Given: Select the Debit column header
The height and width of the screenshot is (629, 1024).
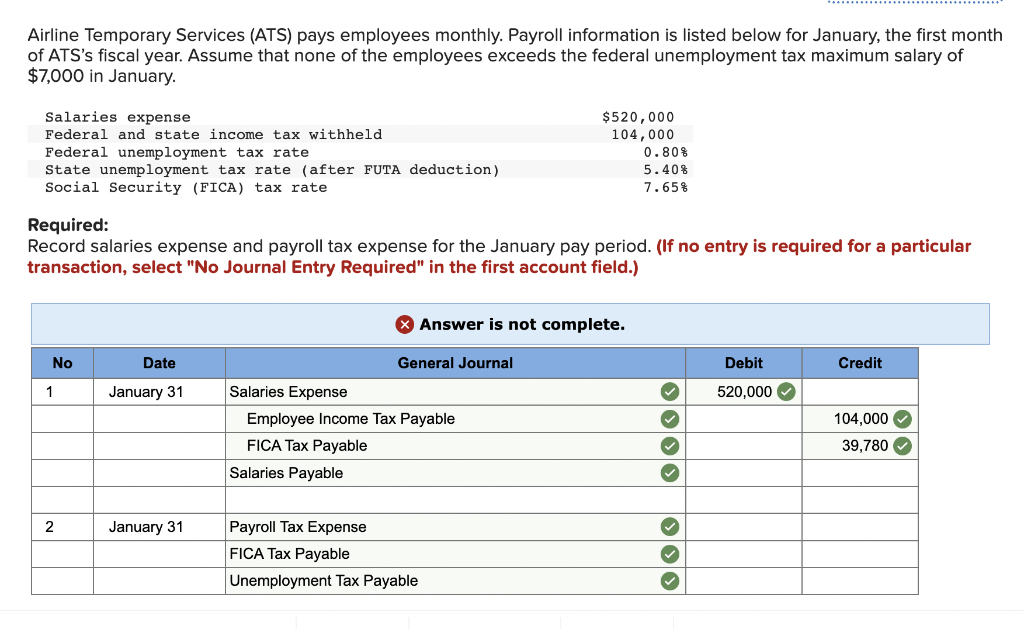Looking at the screenshot, I should tap(743, 363).
